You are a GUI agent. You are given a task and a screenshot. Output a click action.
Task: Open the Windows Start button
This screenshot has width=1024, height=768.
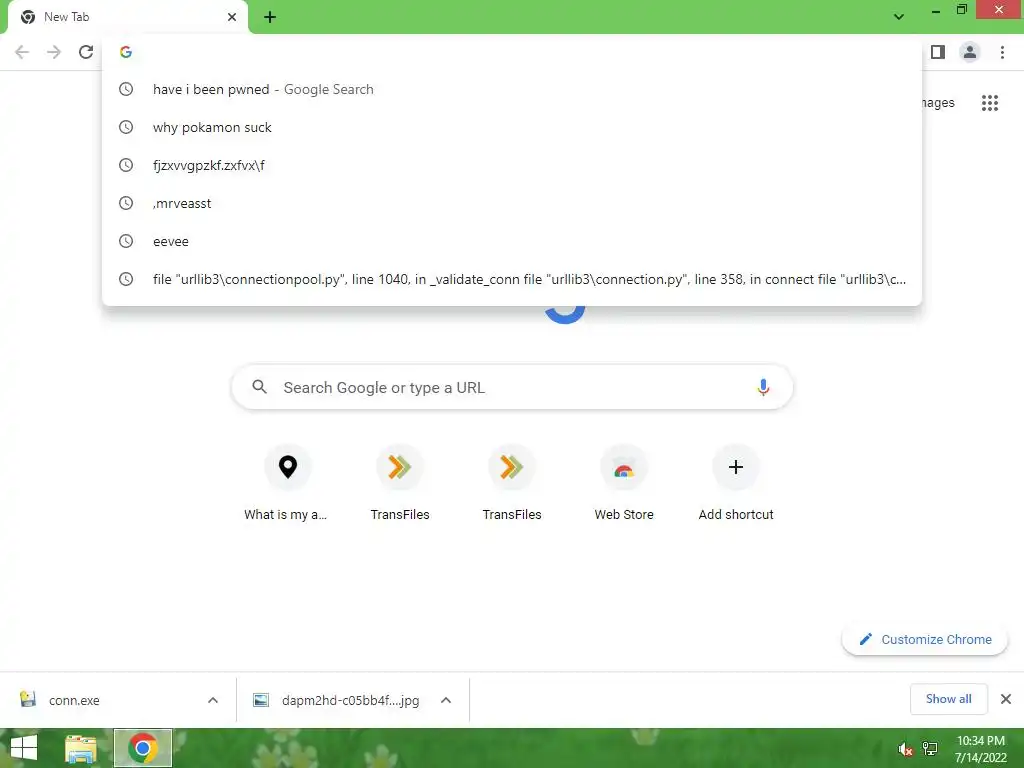[24, 748]
